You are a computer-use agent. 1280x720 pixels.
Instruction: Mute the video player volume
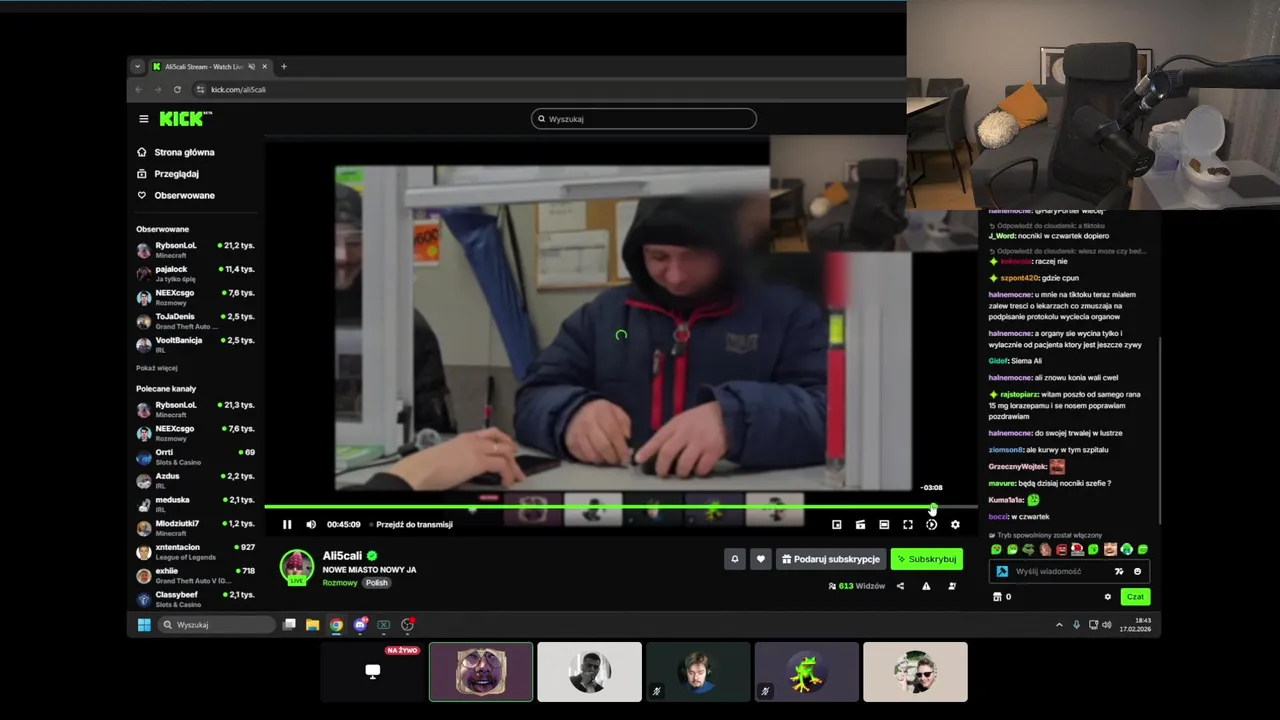pyautogui.click(x=311, y=524)
